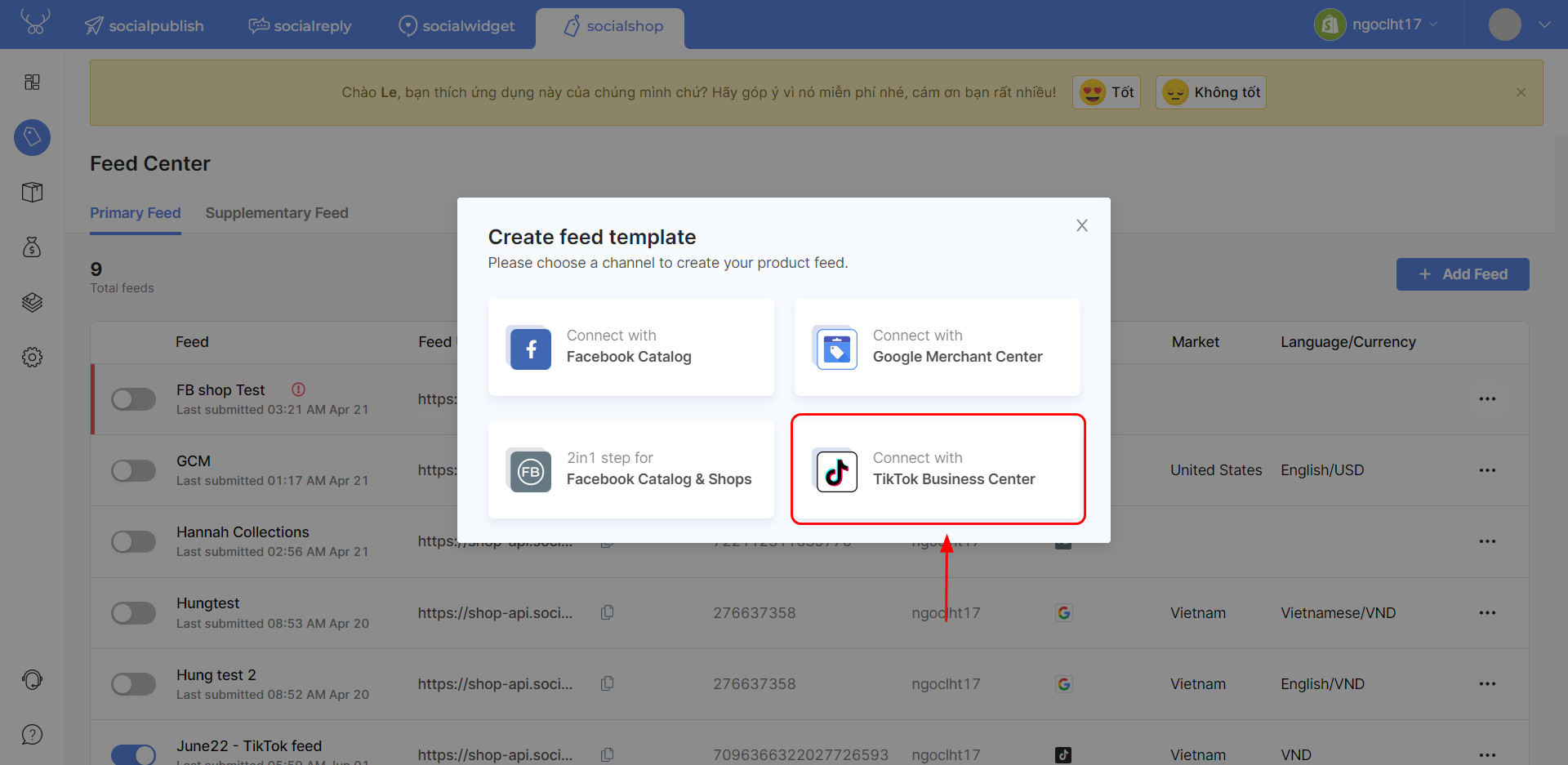
Task: Open more options for GCM feed
Action: [1487, 470]
